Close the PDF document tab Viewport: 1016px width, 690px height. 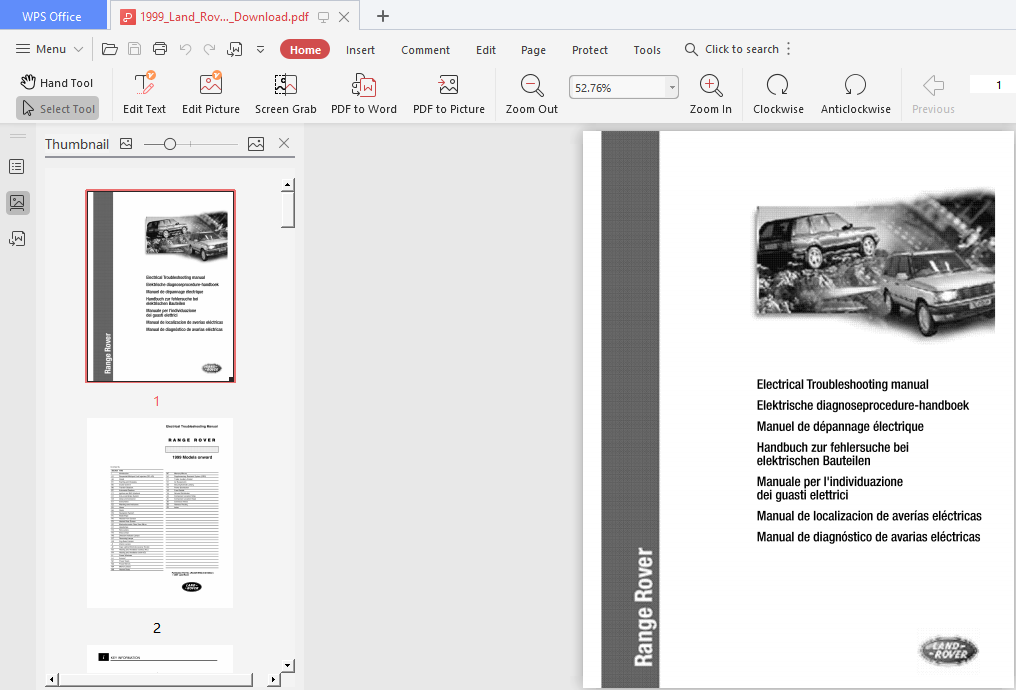[344, 17]
